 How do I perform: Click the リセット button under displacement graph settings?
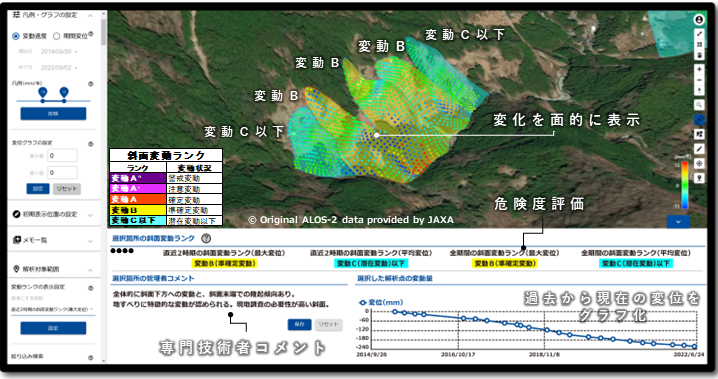(x=66, y=189)
